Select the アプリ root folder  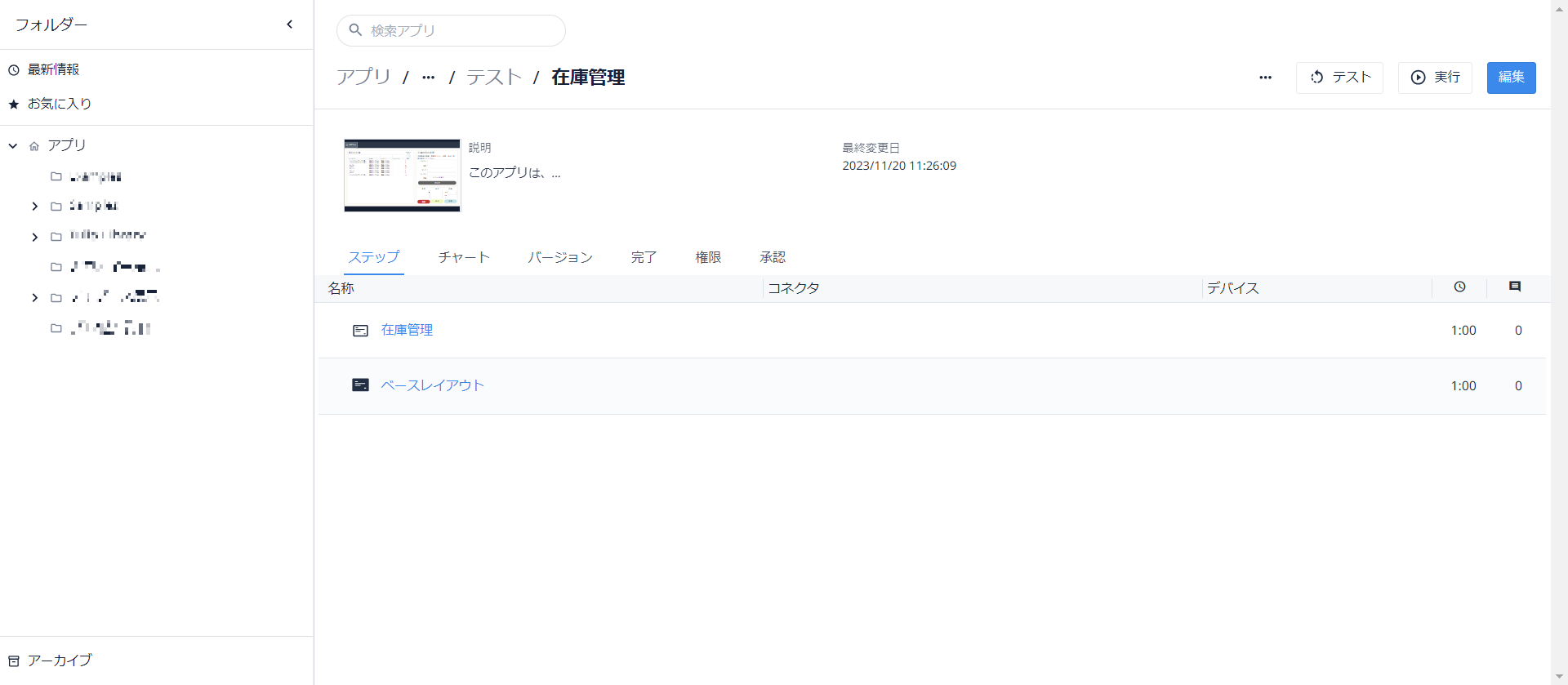66,145
